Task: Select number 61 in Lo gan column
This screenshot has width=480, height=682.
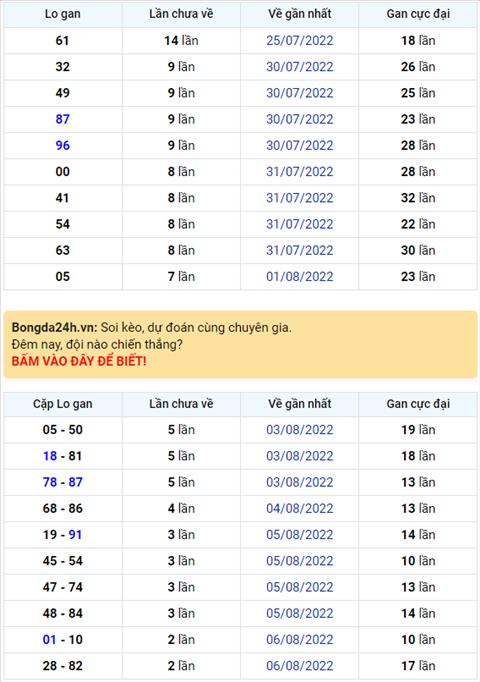Action: 63,41
